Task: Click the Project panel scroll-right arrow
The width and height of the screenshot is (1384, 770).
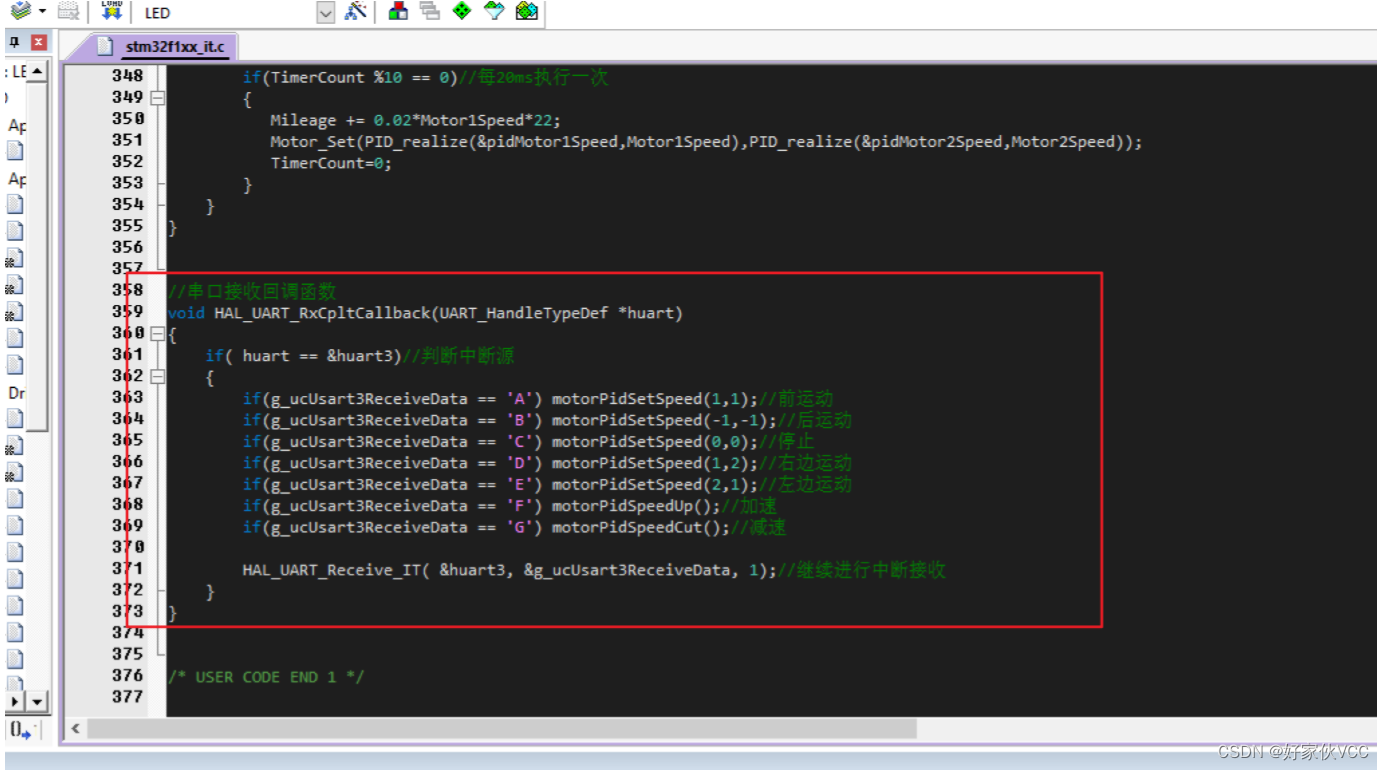Action: tap(15, 702)
